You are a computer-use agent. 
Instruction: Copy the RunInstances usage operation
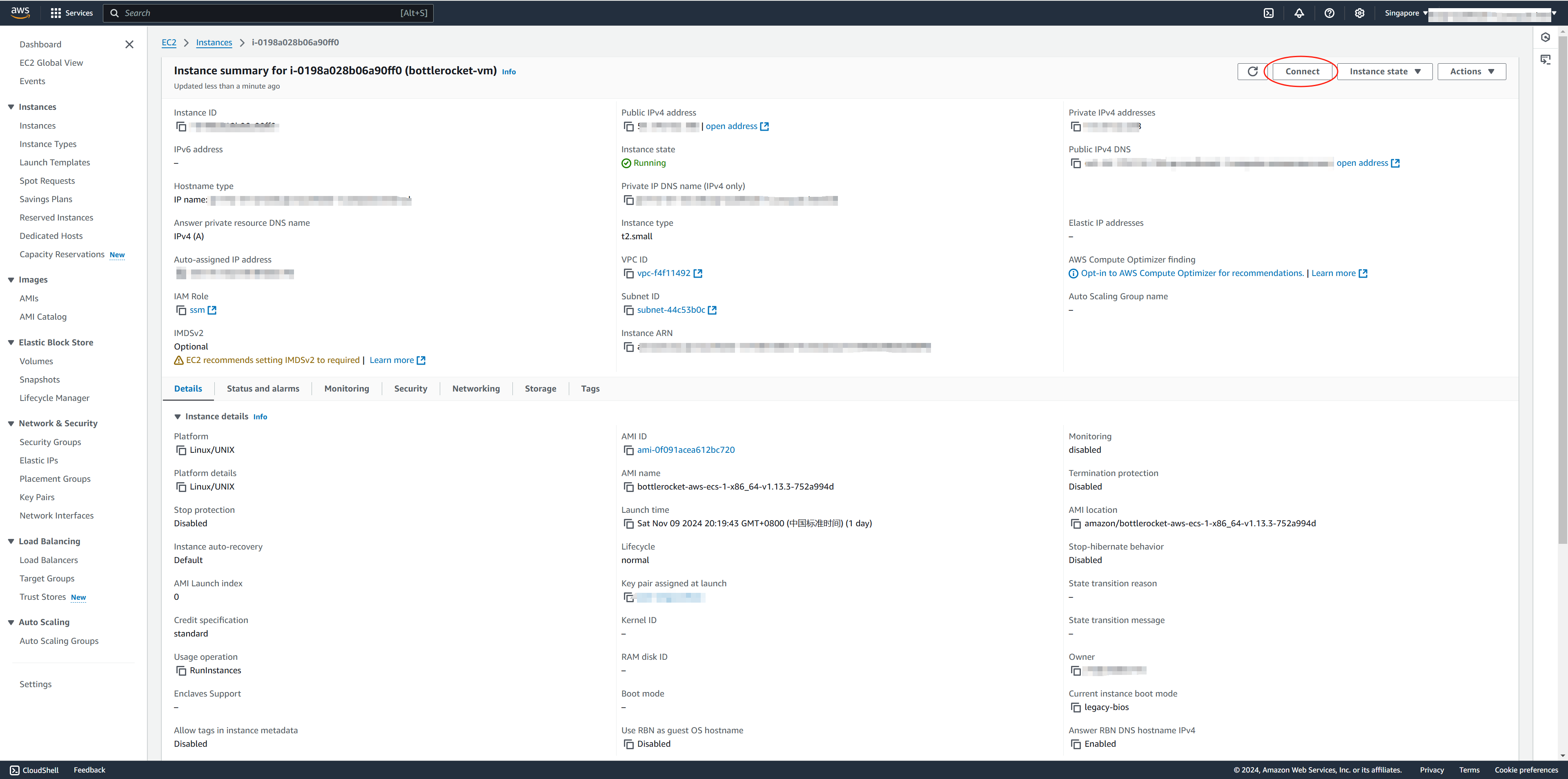coord(181,671)
